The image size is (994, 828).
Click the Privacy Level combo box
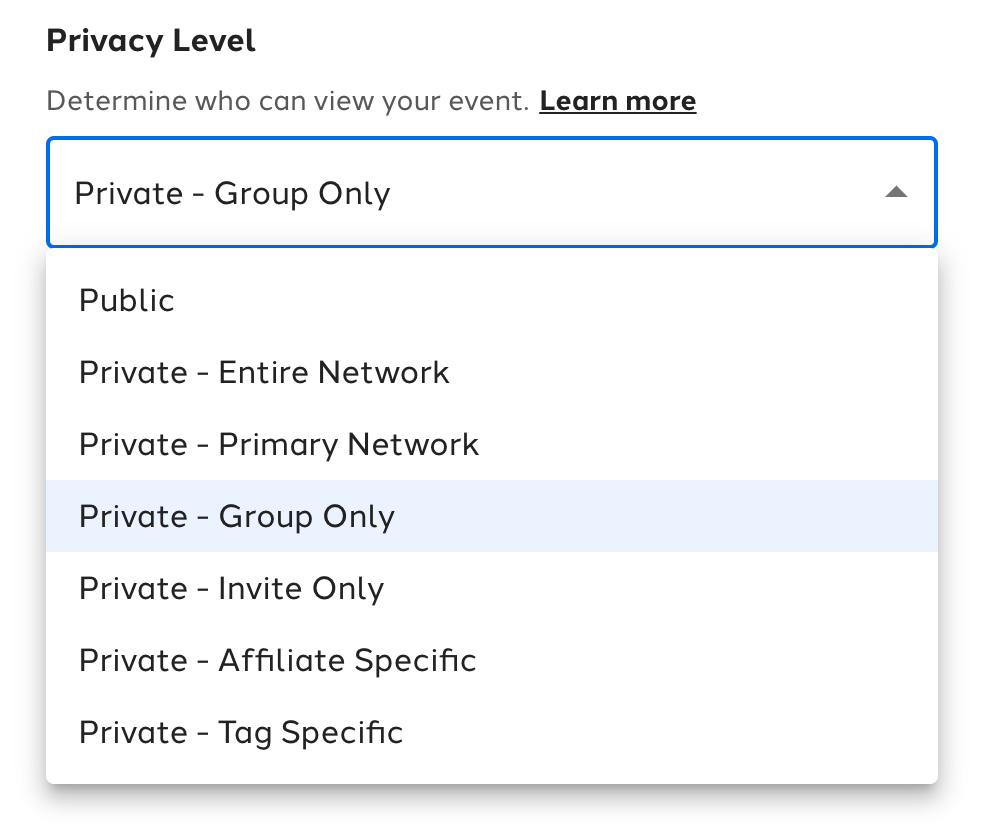point(490,192)
